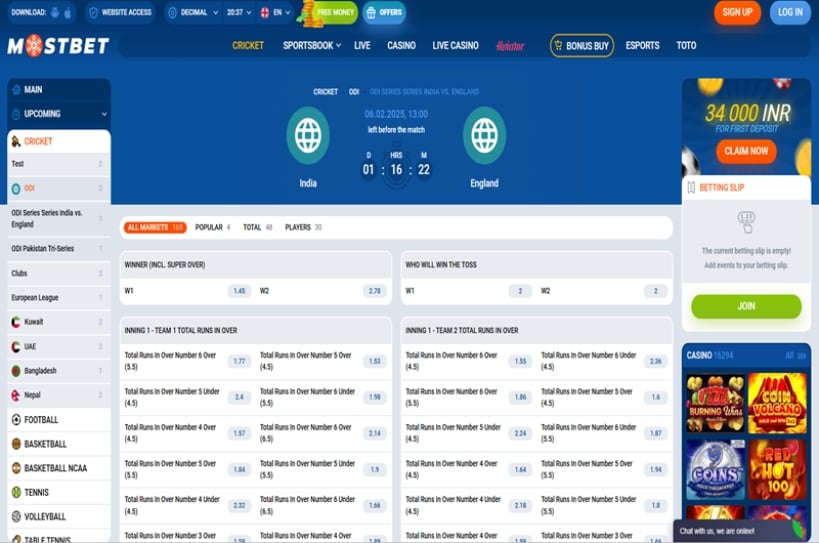Image resolution: width=819 pixels, height=543 pixels.
Task: Open Coin Volcano casino thumbnail
Action: (x=777, y=403)
